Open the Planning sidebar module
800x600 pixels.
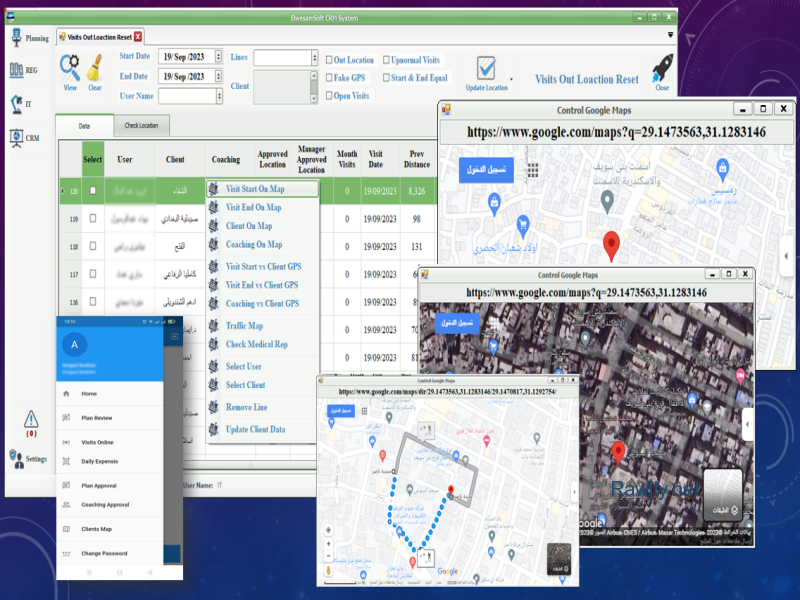29,38
